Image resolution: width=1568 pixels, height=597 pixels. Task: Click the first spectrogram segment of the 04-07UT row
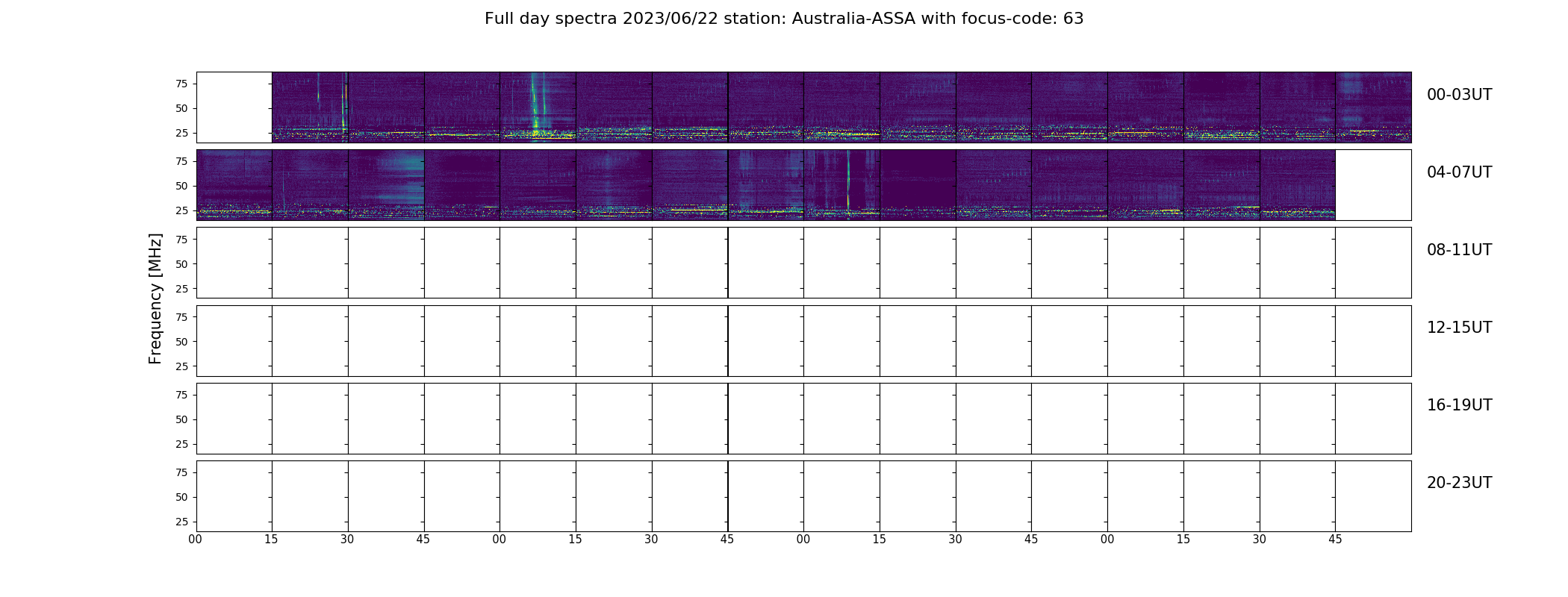234,184
